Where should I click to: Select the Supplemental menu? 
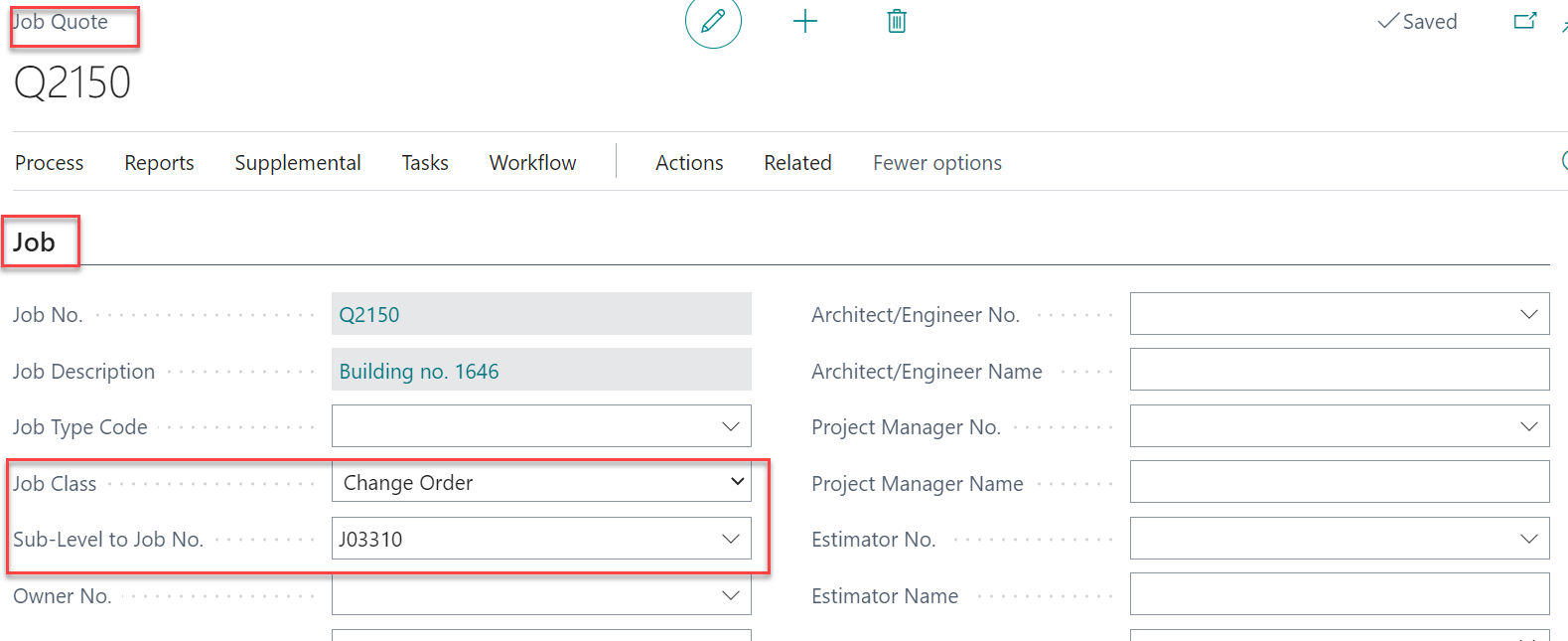click(x=298, y=163)
